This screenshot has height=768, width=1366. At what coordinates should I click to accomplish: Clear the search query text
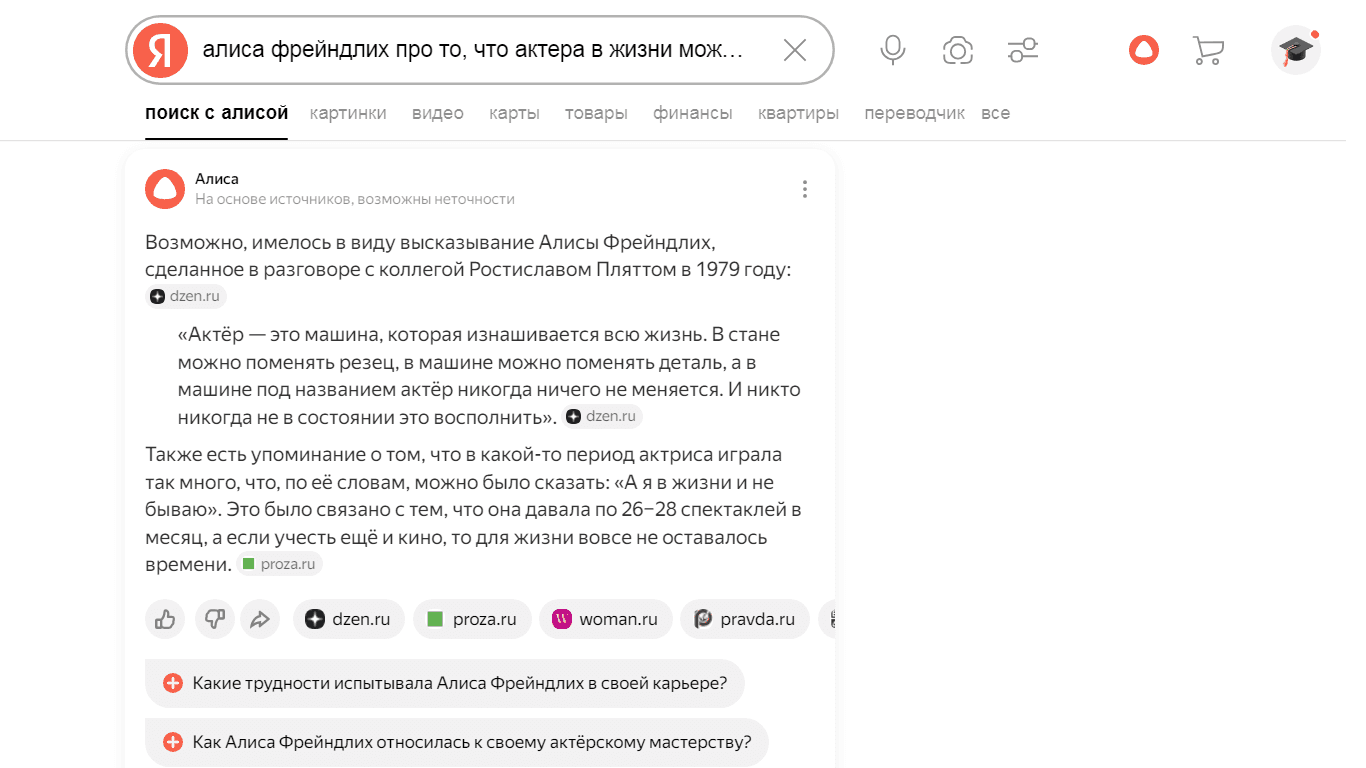(794, 50)
